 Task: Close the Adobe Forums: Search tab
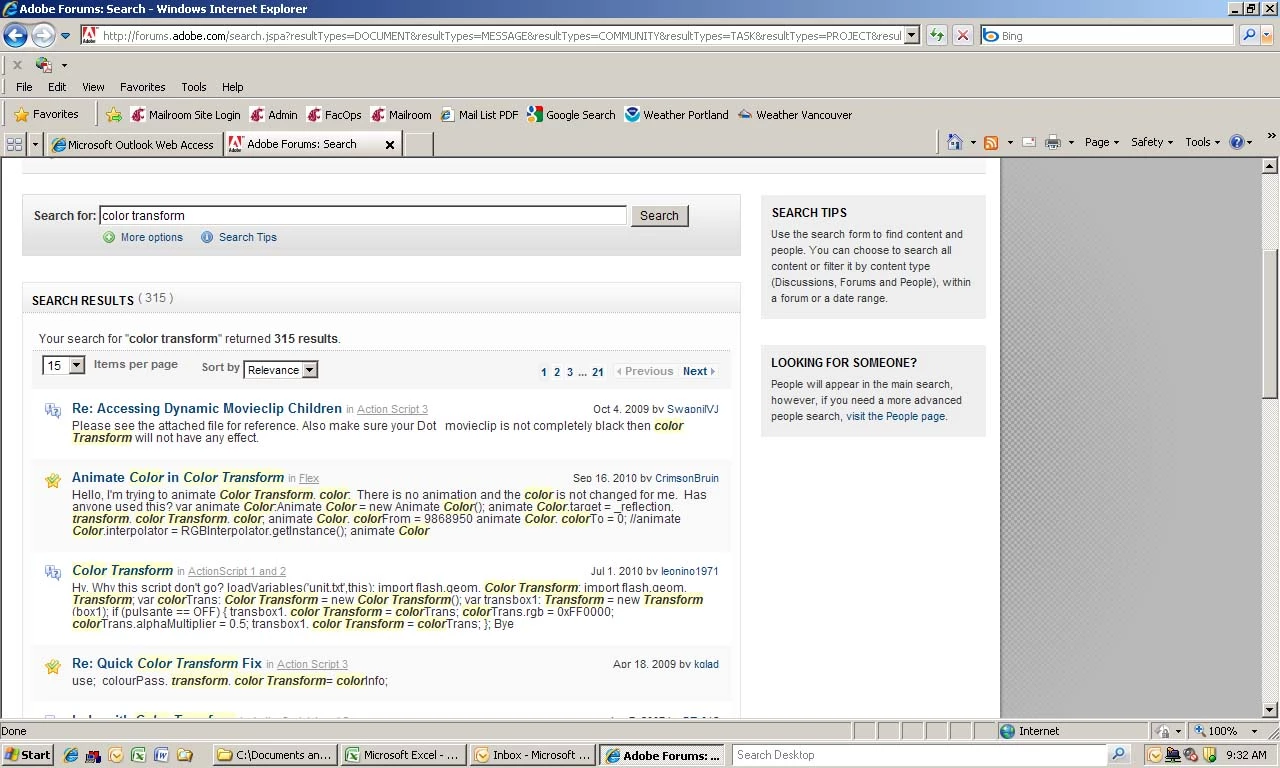(390, 145)
